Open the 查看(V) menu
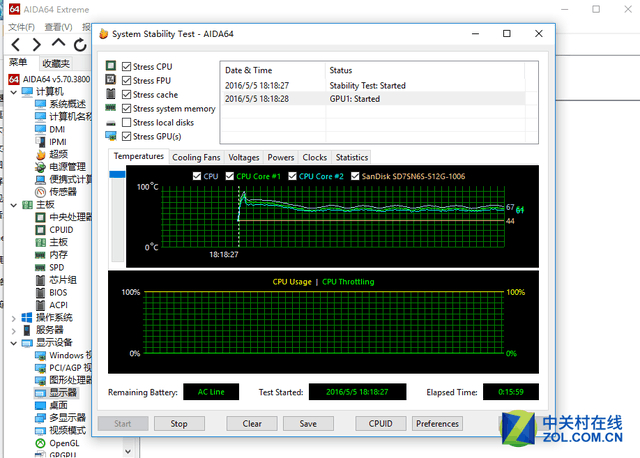This screenshot has width=640, height=458. (x=58, y=27)
